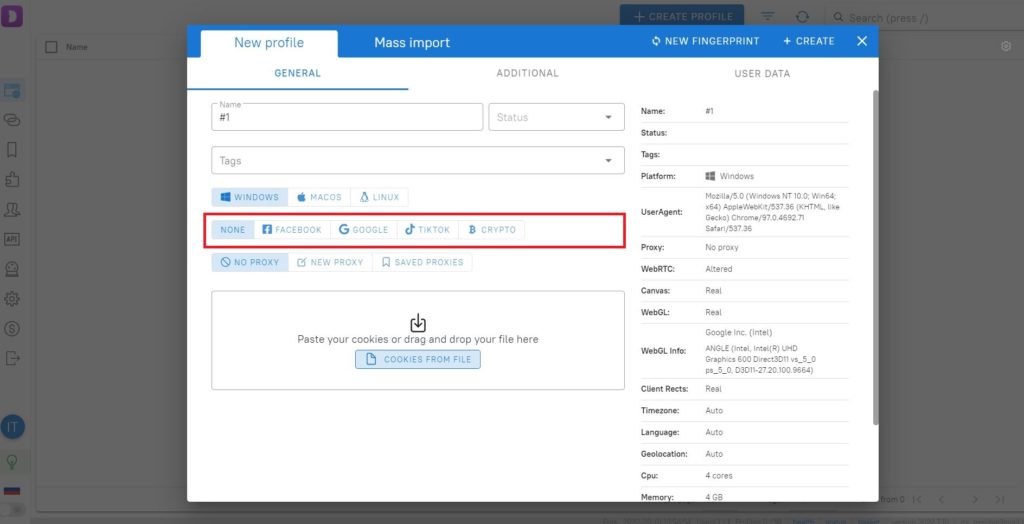Switch to the Mass import tab
The image size is (1024, 524).
pos(412,43)
